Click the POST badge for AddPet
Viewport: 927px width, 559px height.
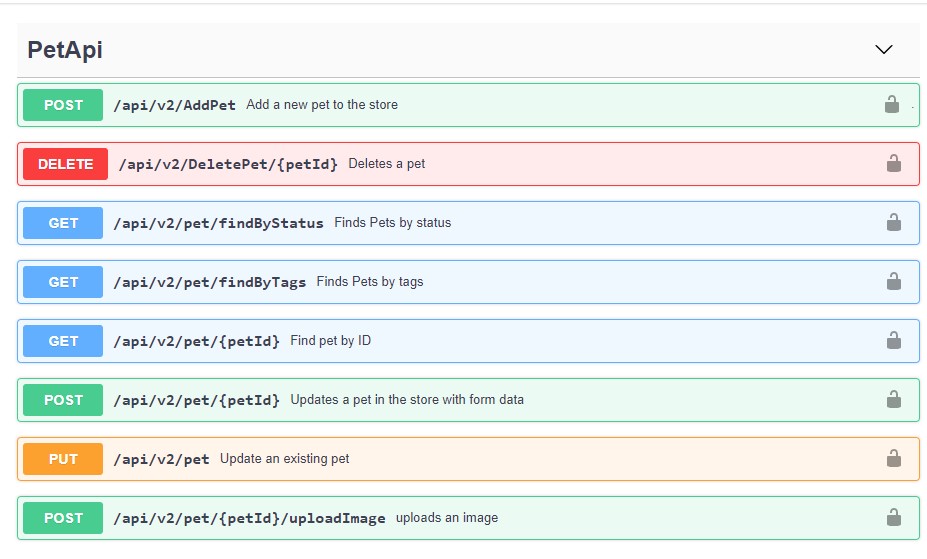click(63, 105)
